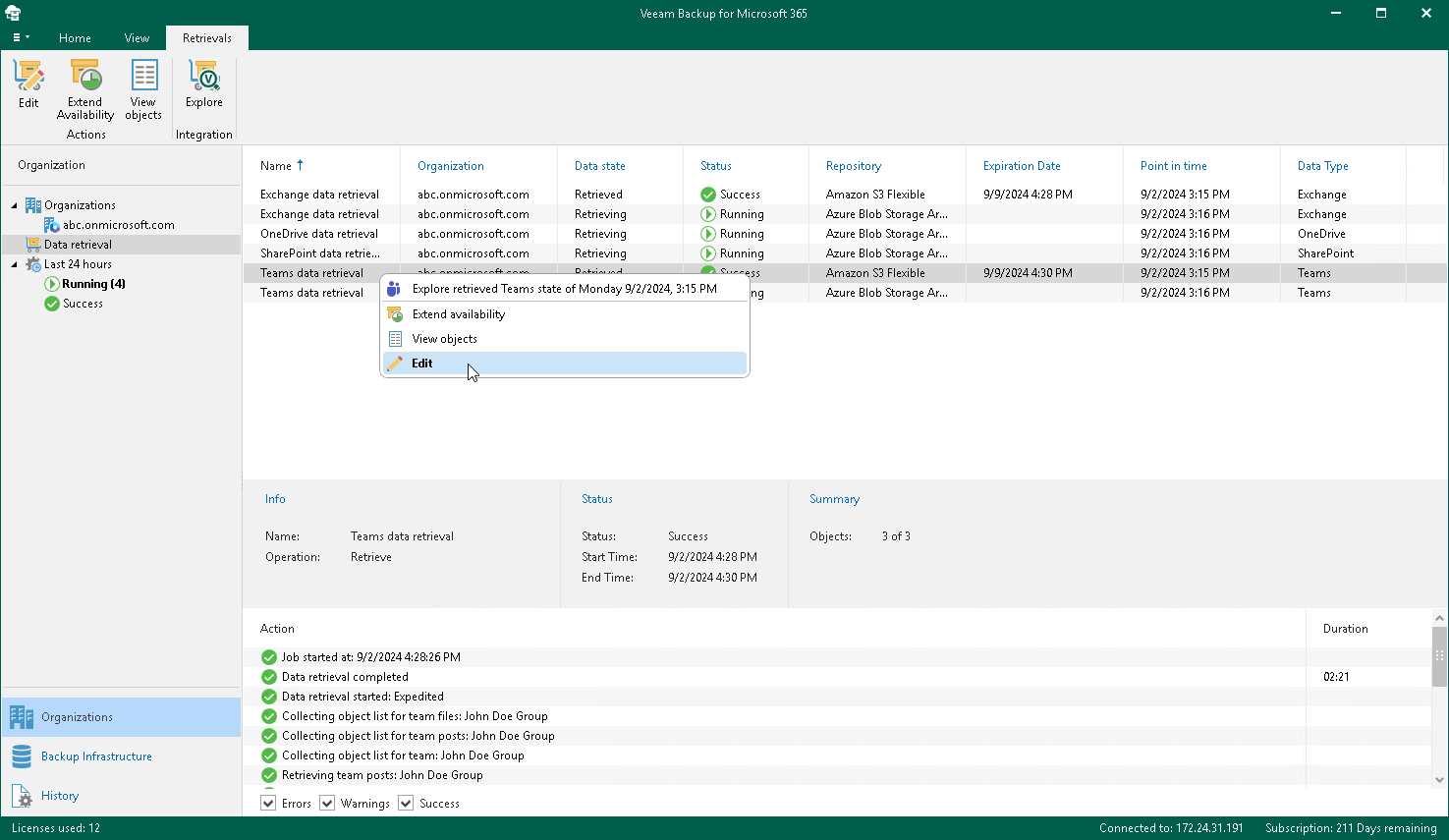Click the Running status icon in tree
1449x840 pixels.
click(52, 284)
